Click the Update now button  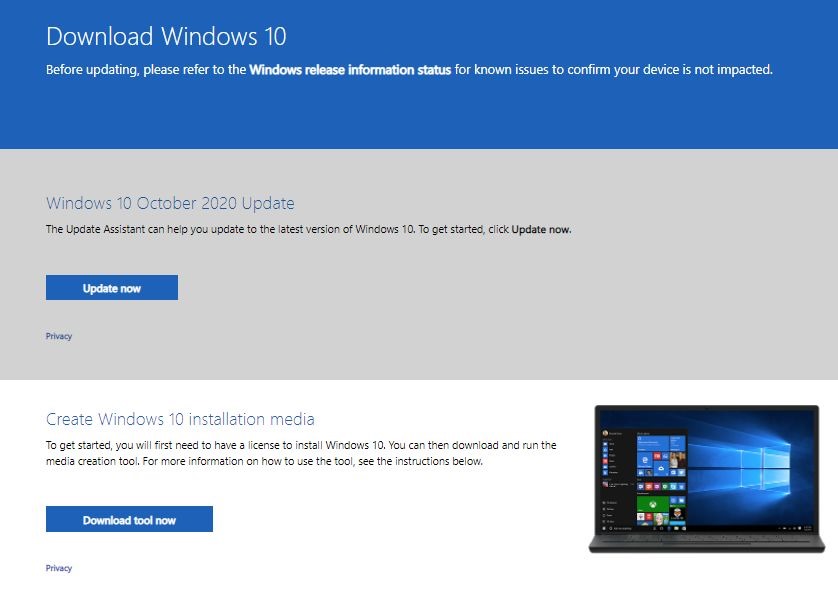[x=112, y=288]
